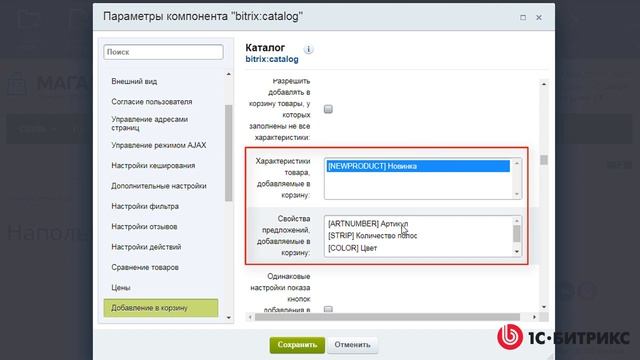Select [STRIP] Количество полос option
Viewport: 640px width, 360px height.
pyautogui.click(x=372, y=236)
